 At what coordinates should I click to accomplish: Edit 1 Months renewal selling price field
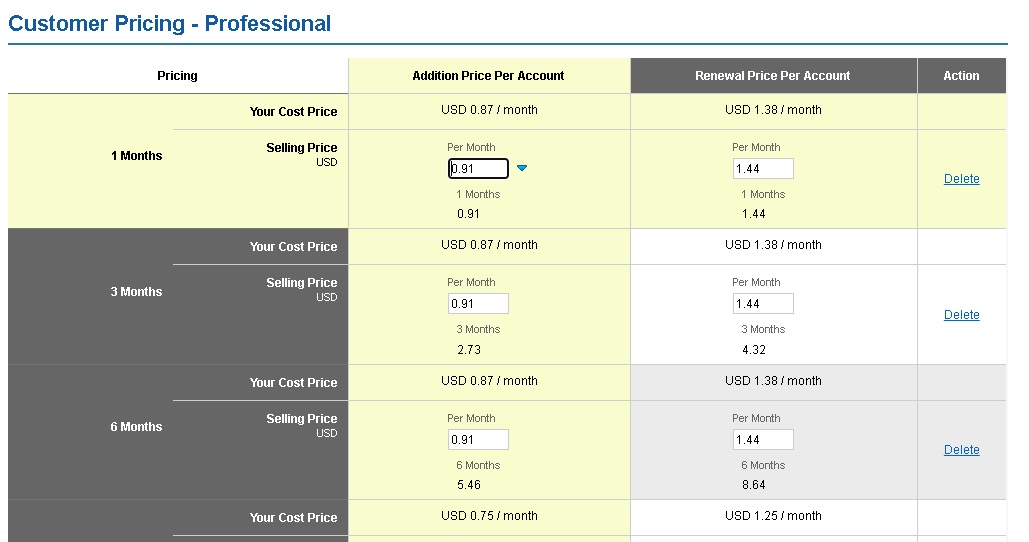point(763,169)
